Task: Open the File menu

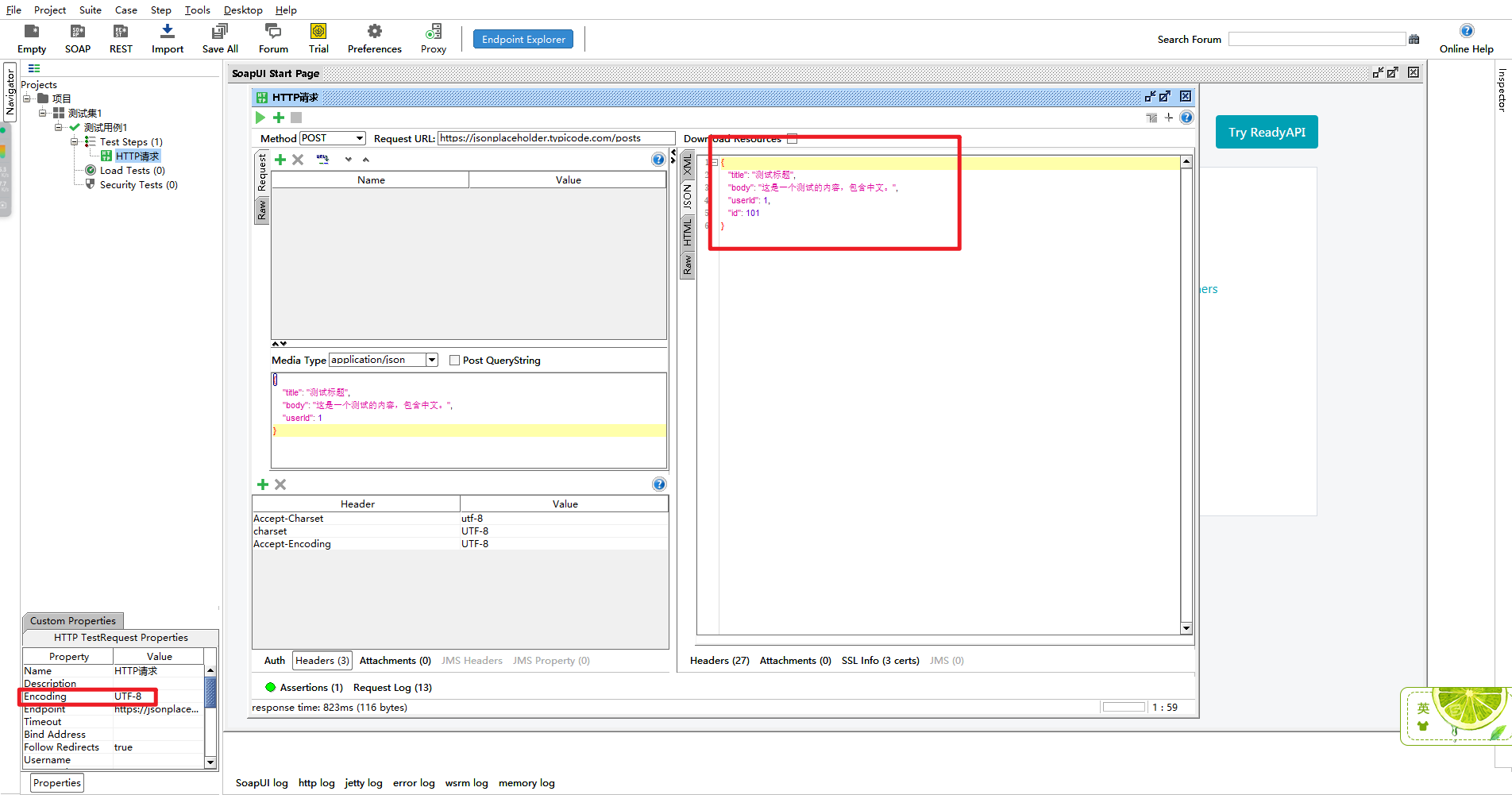Action: [x=13, y=10]
